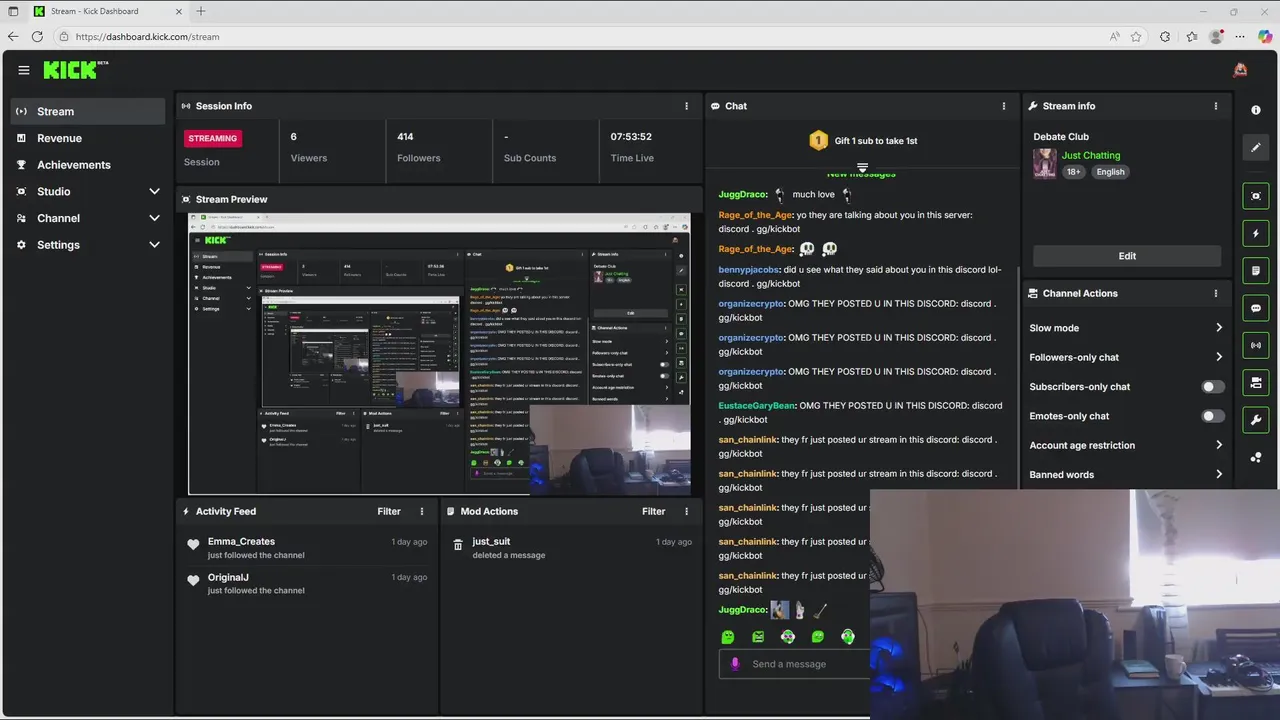1280x720 pixels.
Task: Open the profile avatar at top right
Action: click(x=1240, y=70)
